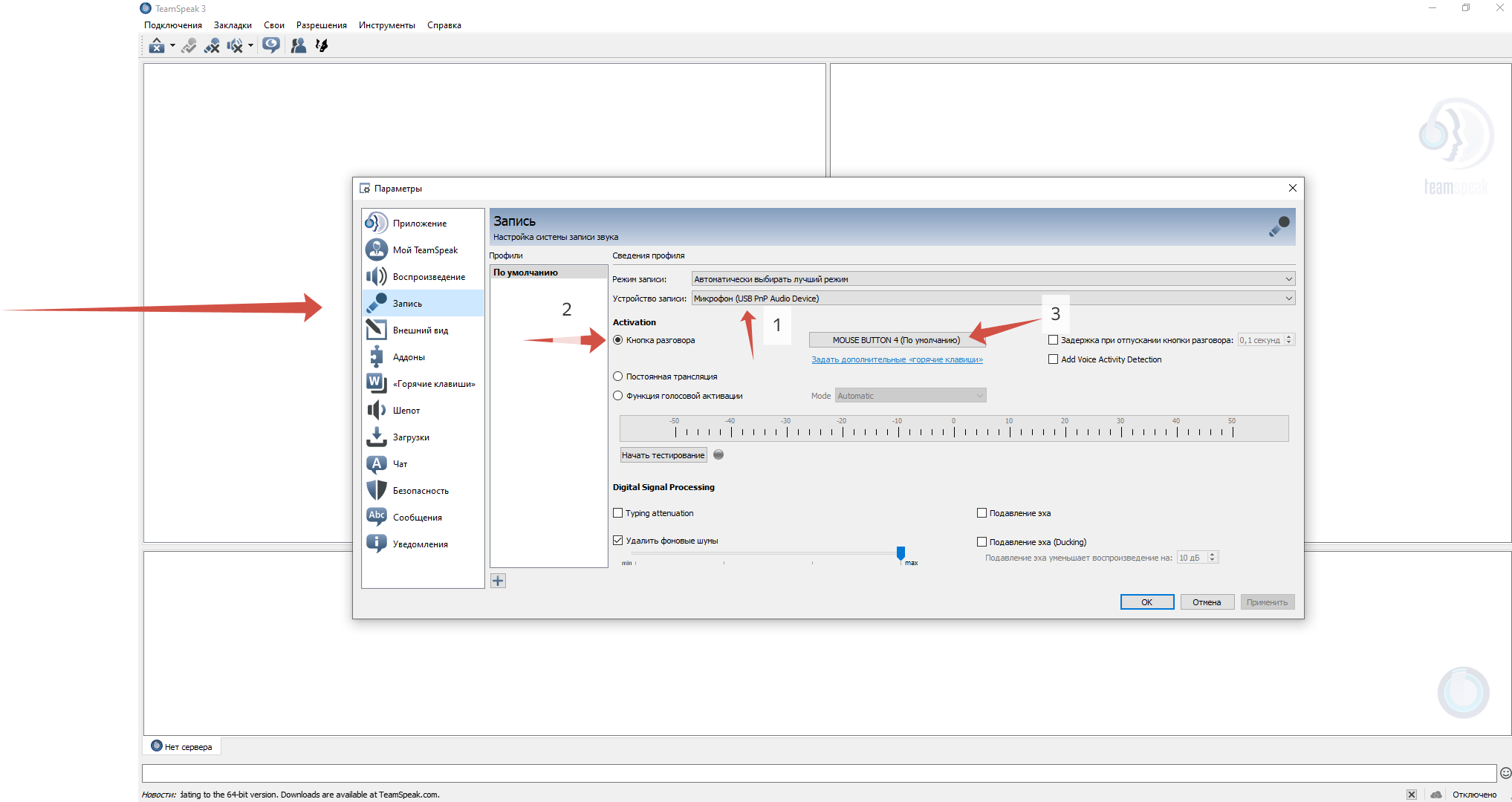Click Задать дополнительные «горячие клавиши» link

pyautogui.click(x=897, y=359)
